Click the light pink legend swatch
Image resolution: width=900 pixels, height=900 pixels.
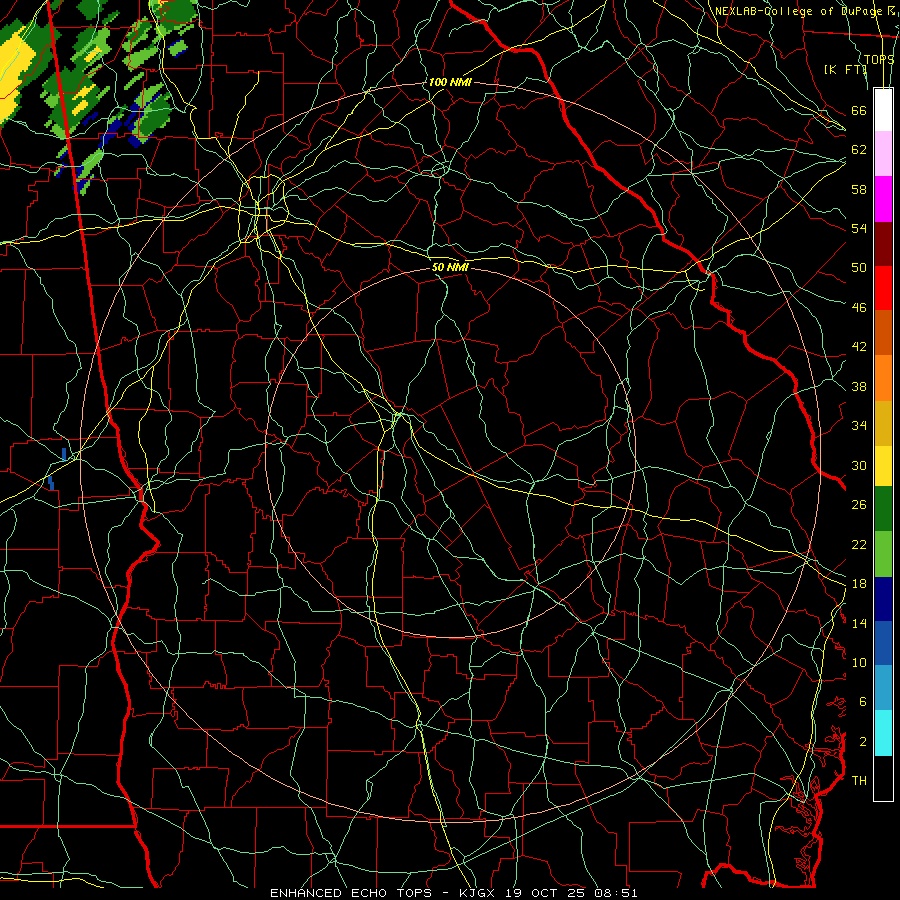point(883,154)
